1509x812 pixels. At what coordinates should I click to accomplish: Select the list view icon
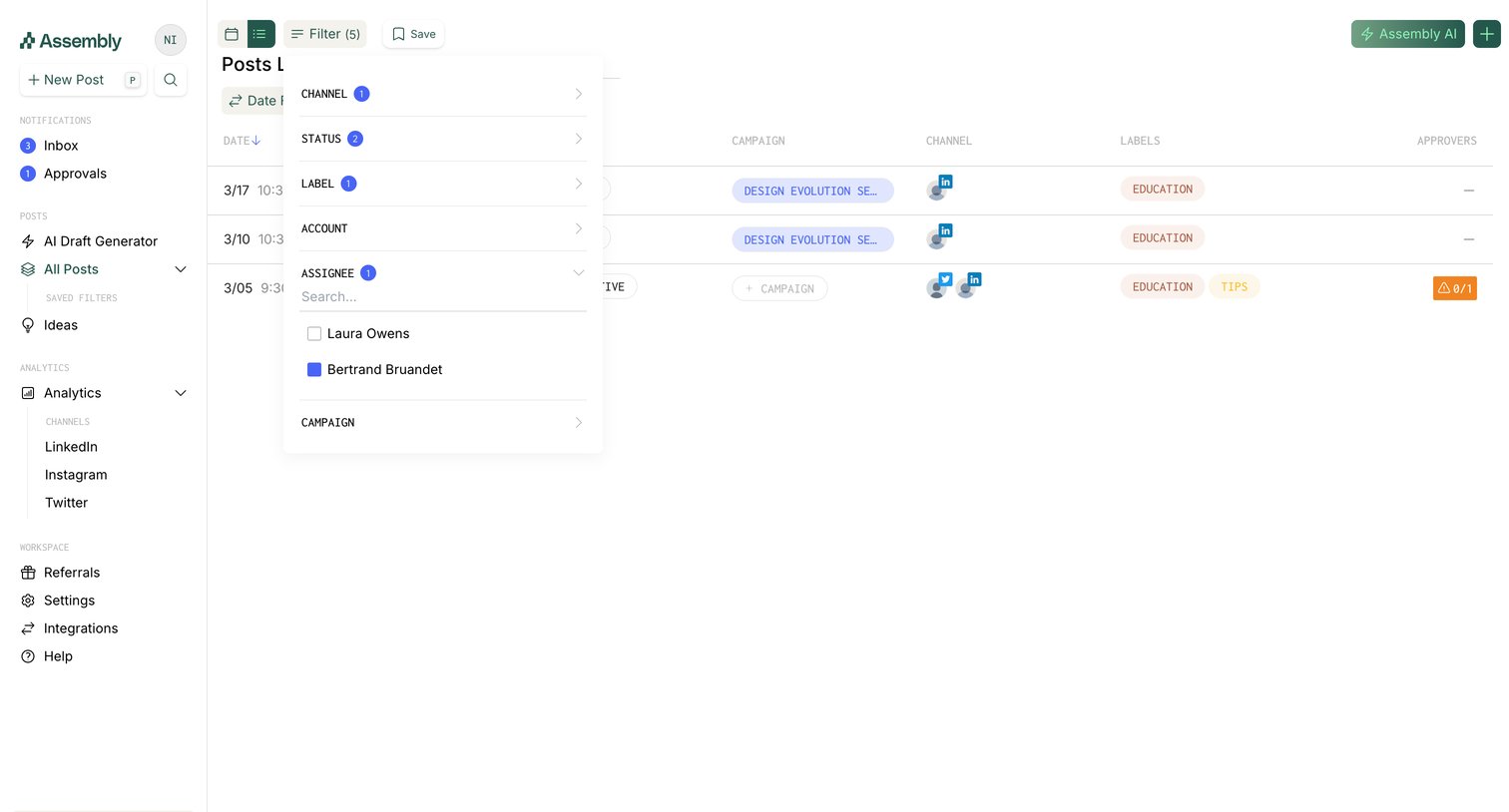[260, 34]
